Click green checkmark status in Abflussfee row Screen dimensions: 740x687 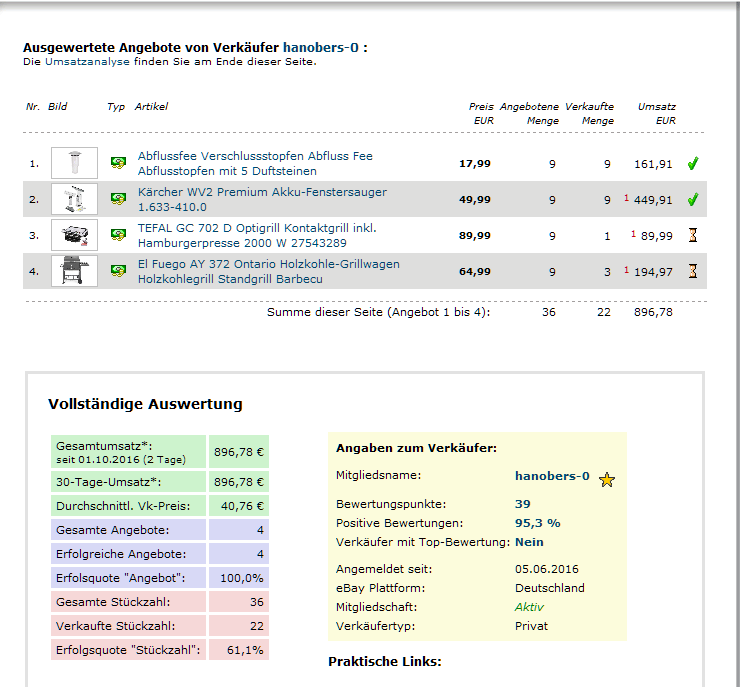(693, 163)
